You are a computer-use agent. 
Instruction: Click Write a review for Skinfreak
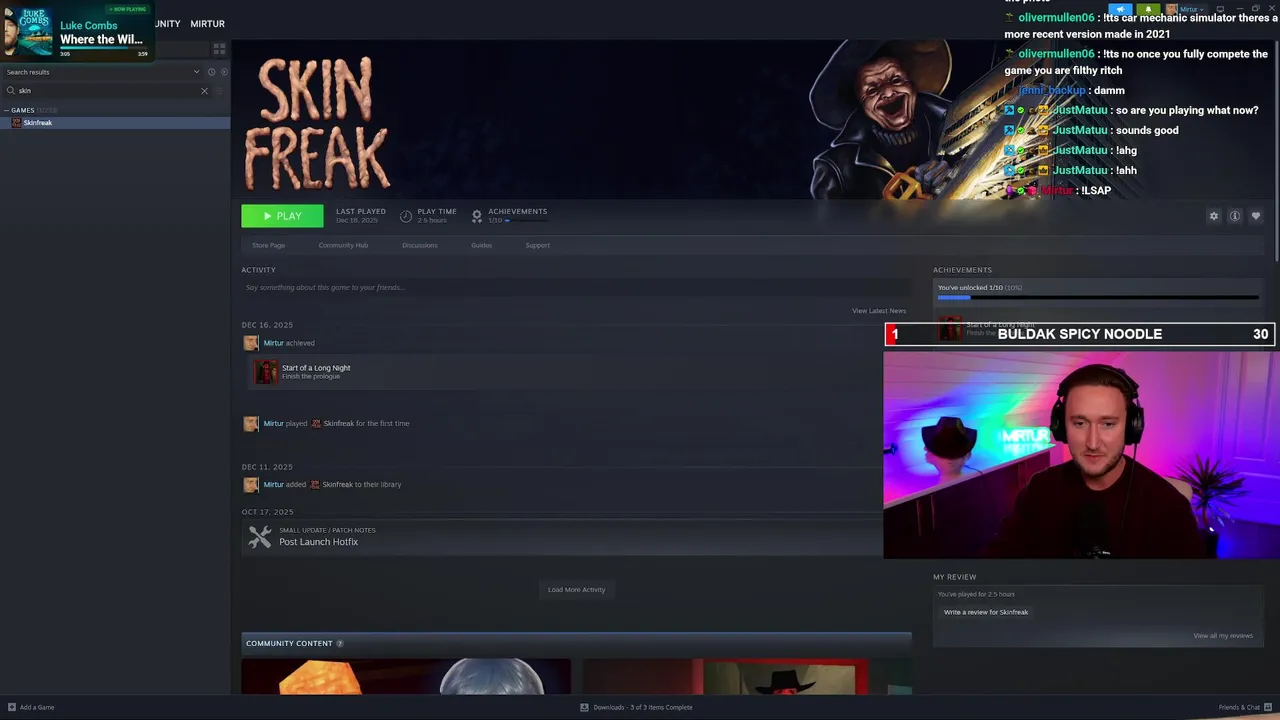[986, 612]
